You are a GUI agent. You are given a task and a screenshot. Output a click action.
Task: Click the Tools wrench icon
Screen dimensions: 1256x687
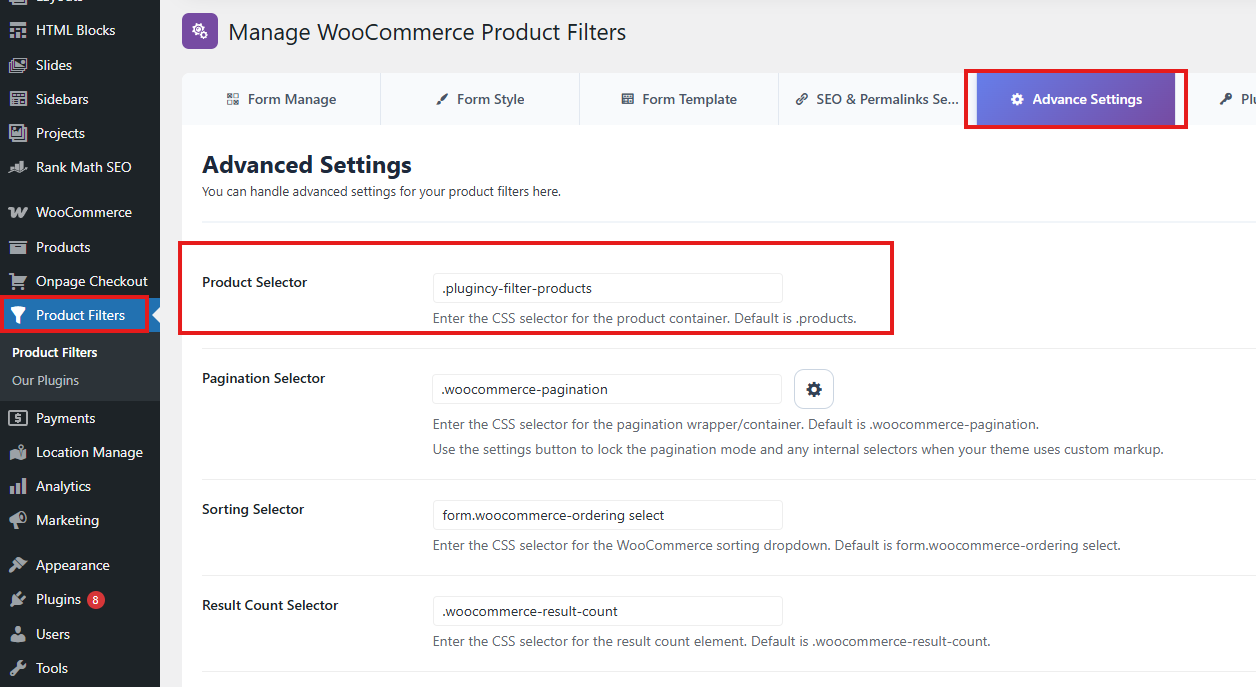click(17, 668)
